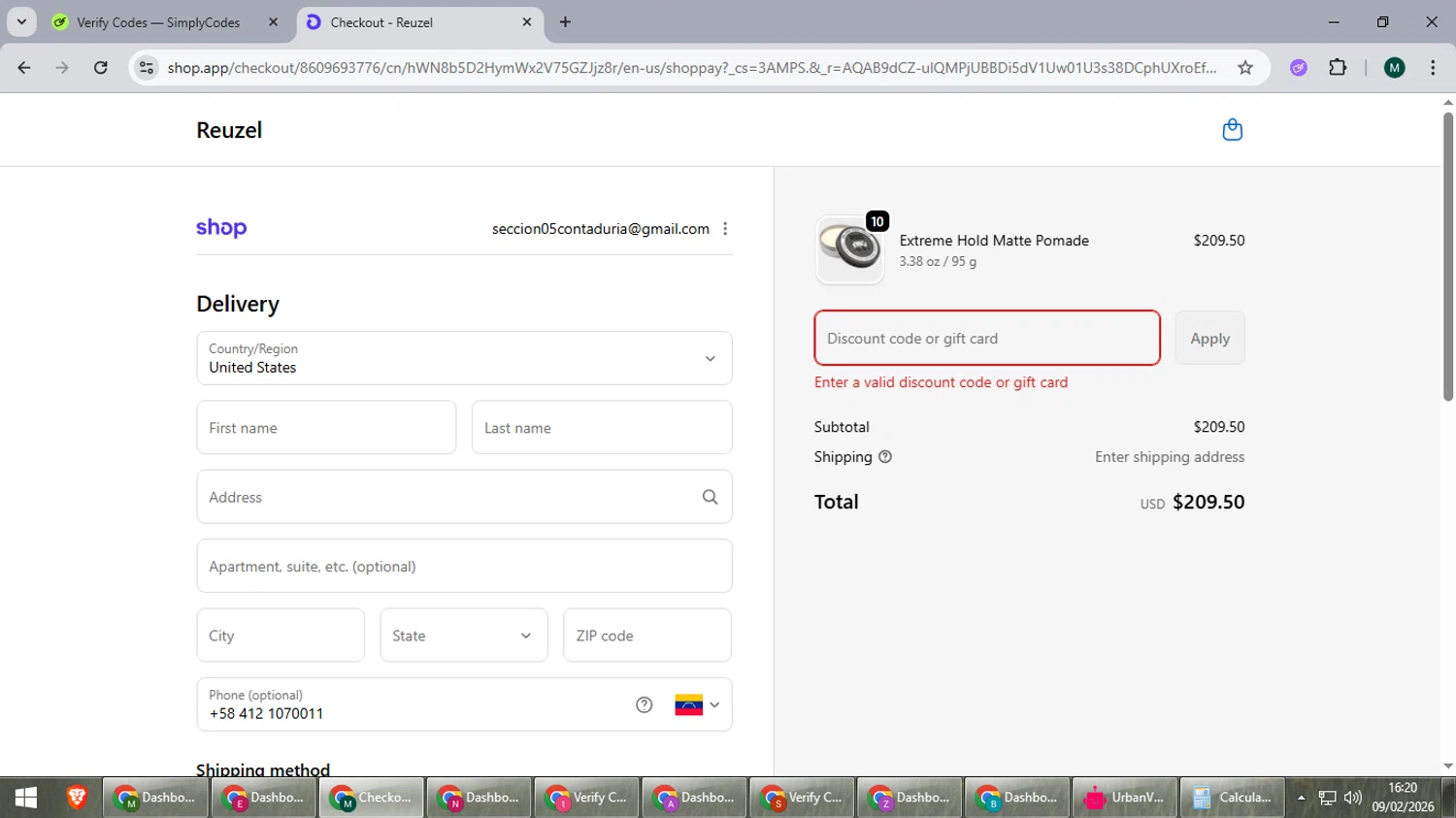Show hidden system tray icons
The height and width of the screenshot is (818, 1456).
click(1301, 798)
